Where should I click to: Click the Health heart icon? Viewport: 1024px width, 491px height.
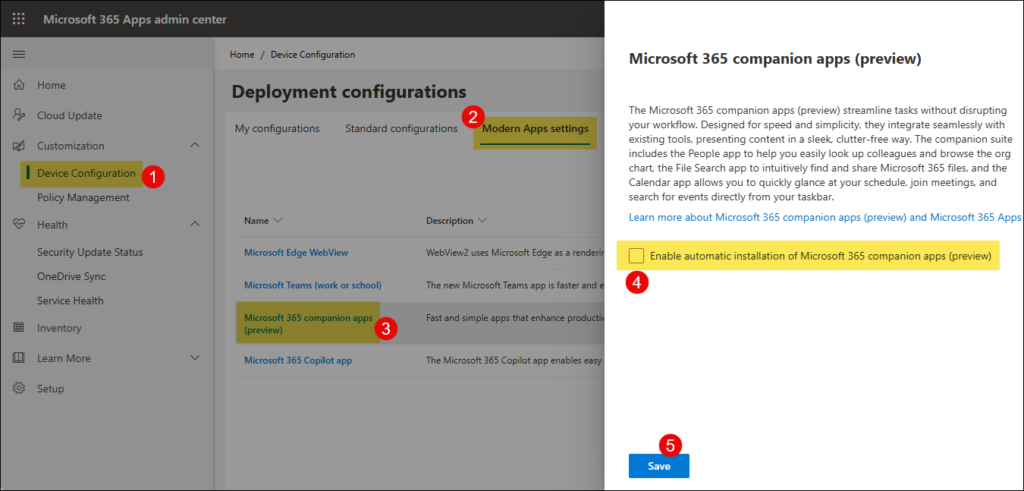point(19,225)
